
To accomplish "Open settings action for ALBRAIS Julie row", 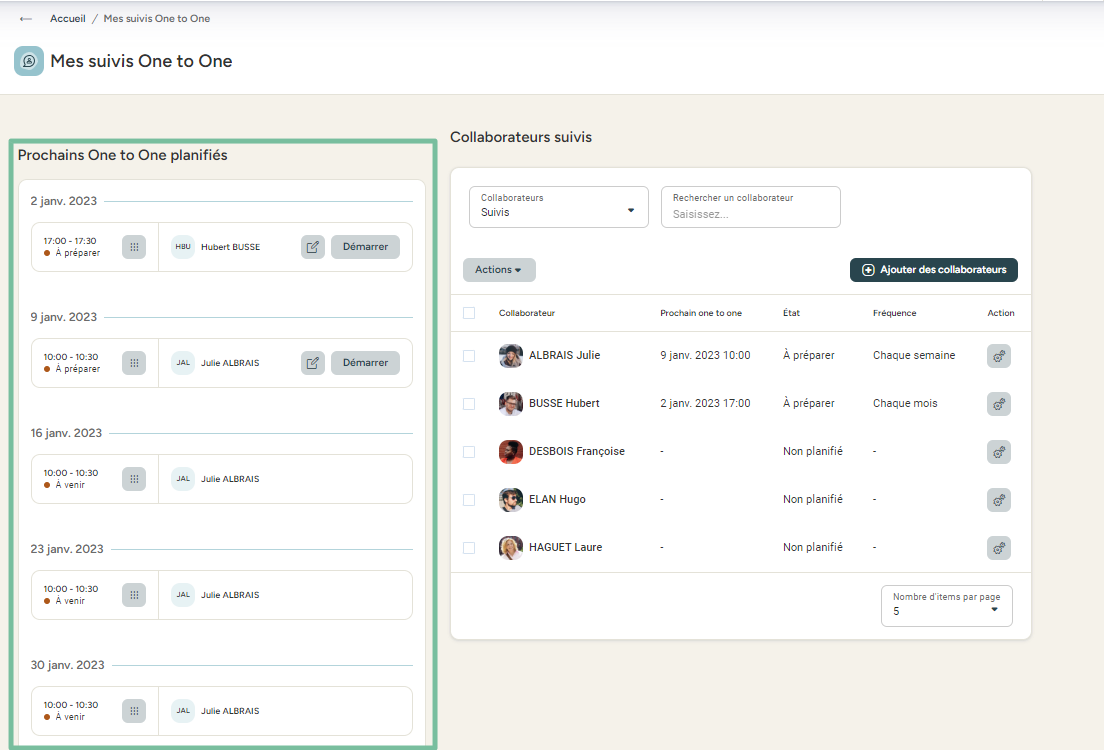I will [998, 356].
